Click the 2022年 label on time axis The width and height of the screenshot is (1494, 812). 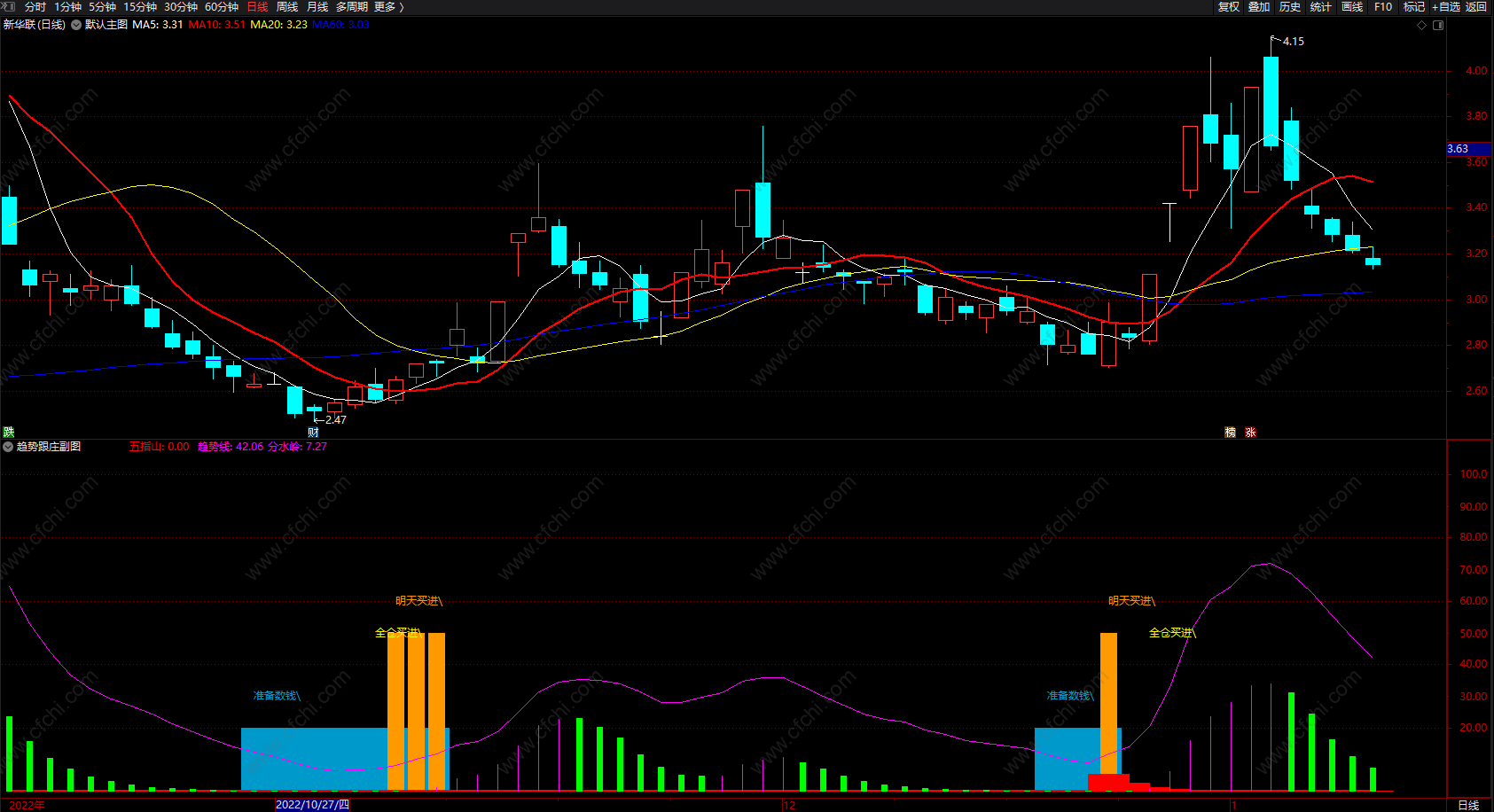tap(27, 805)
